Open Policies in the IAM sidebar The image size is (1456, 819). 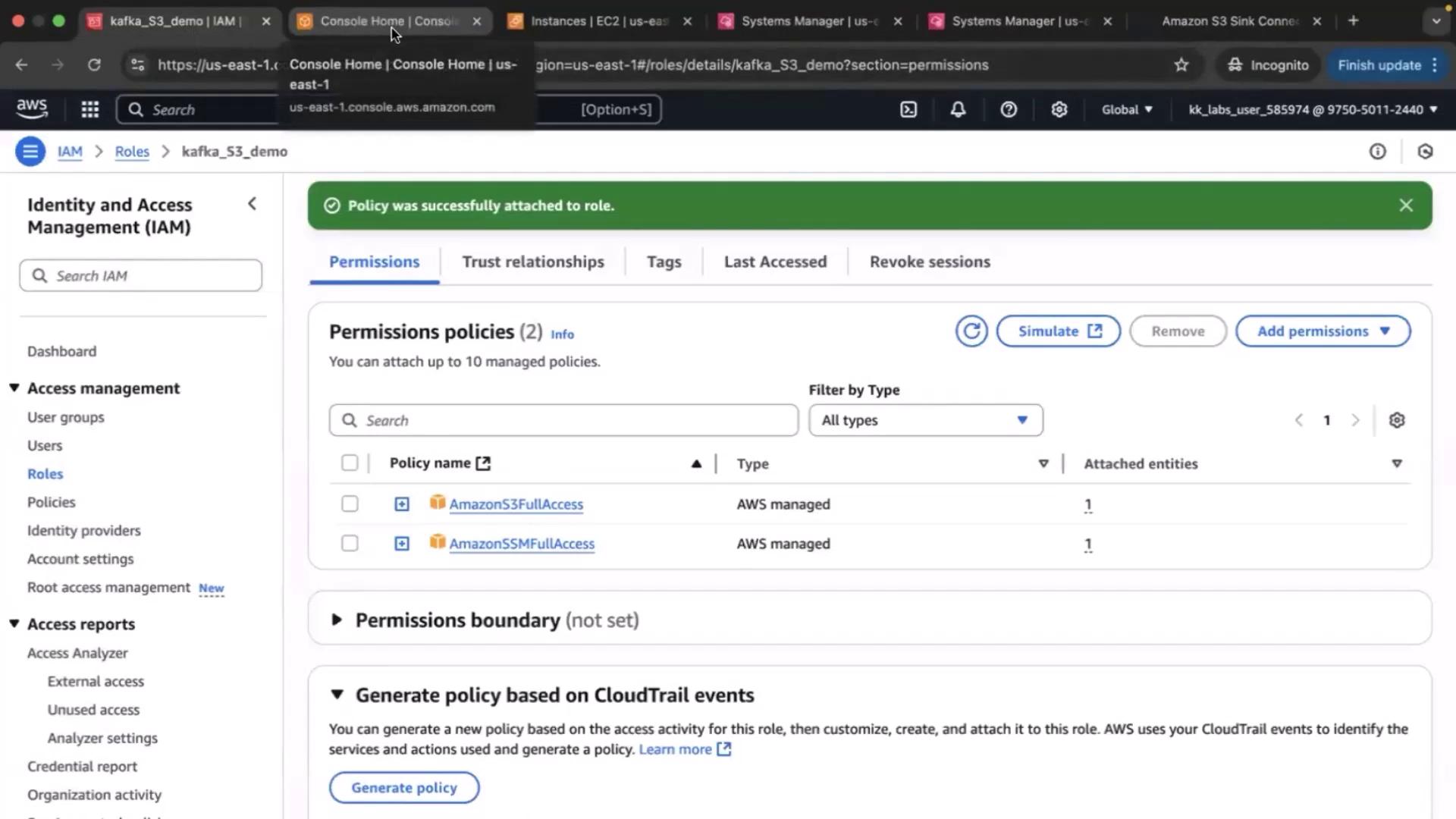pyautogui.click(x=52, y=502)
